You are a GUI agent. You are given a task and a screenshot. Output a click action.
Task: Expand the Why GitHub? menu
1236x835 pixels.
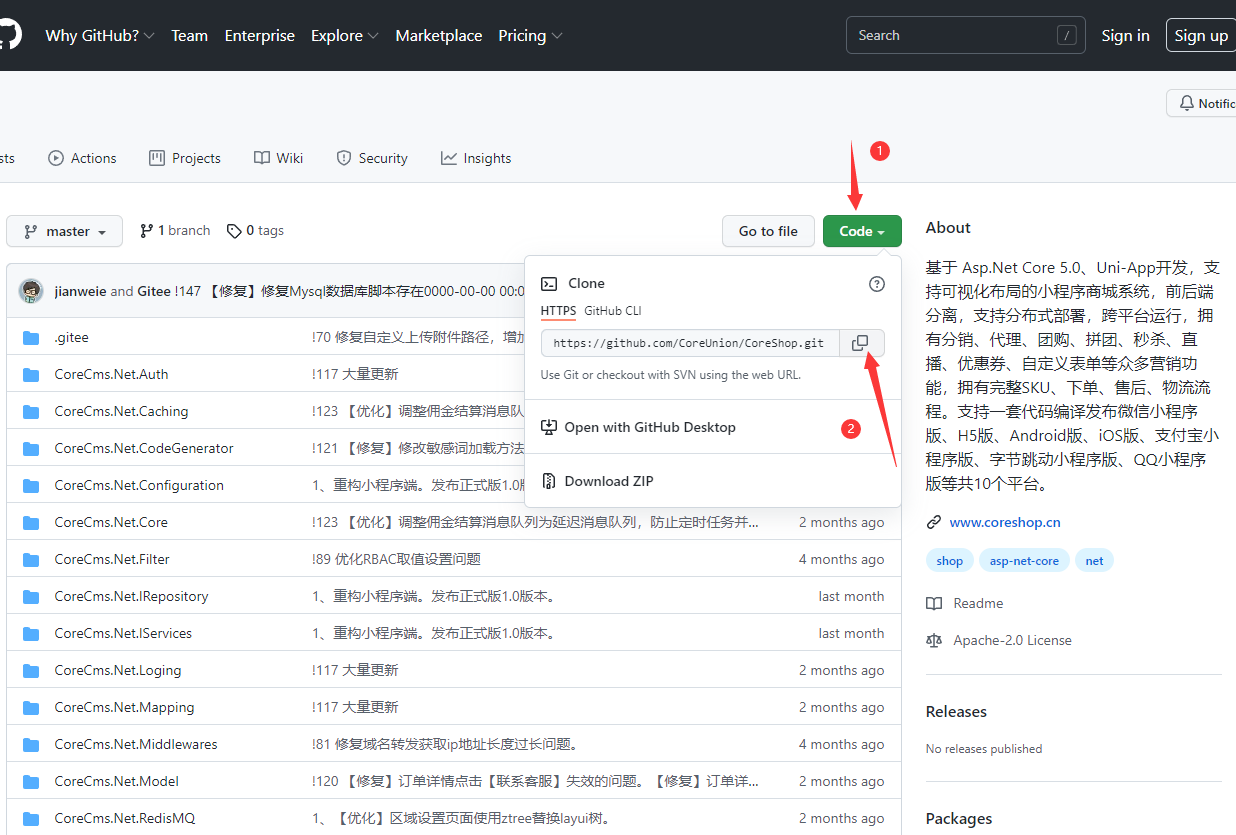[x=99, y=35]
